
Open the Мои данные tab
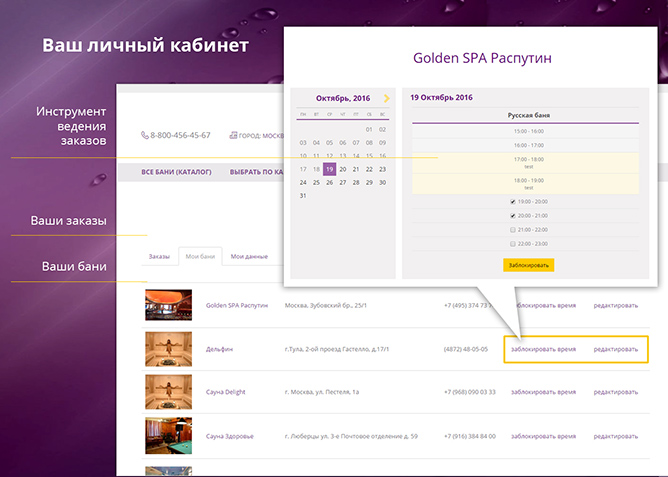pos(249,256)
